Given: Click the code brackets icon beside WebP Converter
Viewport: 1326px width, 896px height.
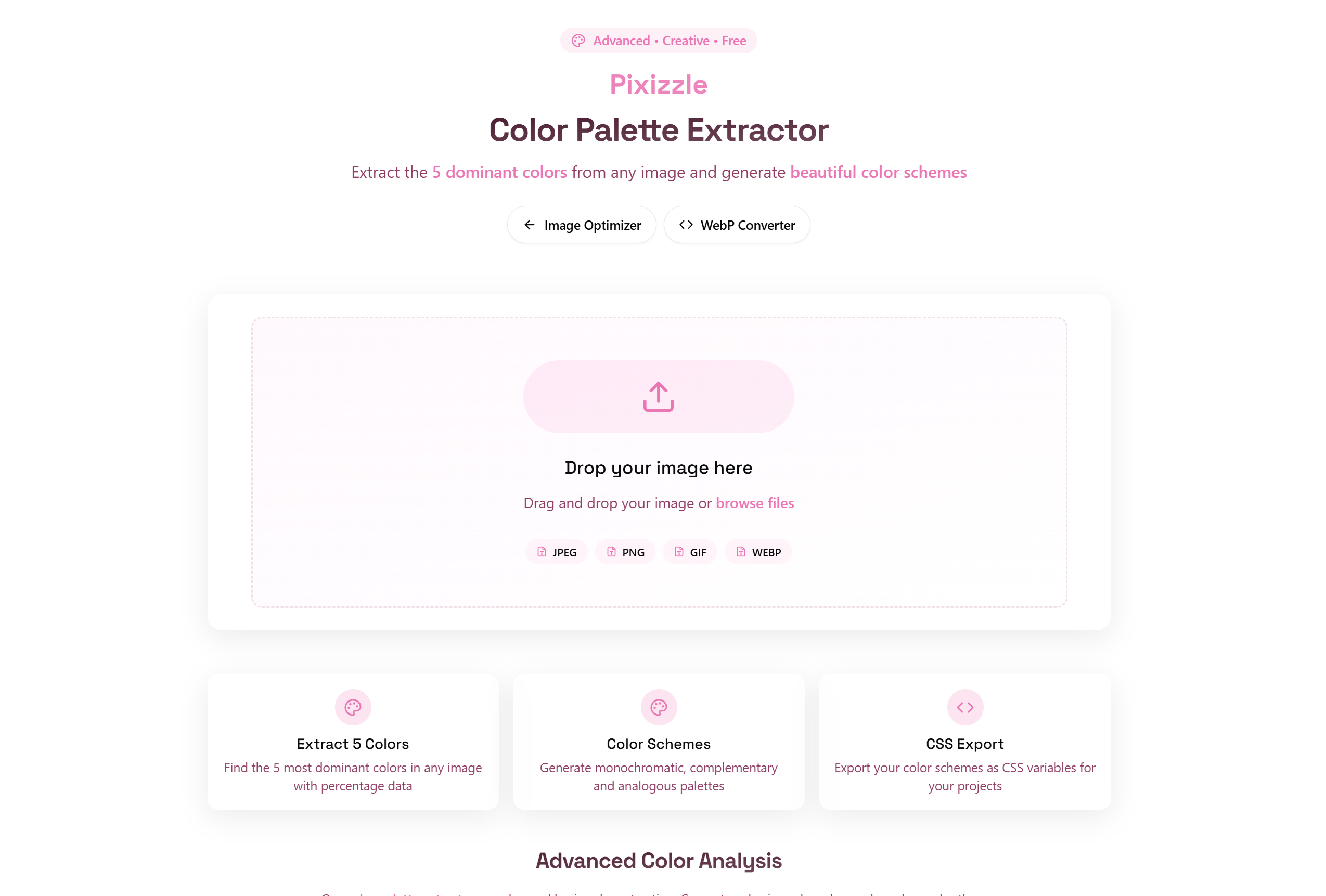Looking at the screenshot, I should pyautogui.click(x=685, y=225).
